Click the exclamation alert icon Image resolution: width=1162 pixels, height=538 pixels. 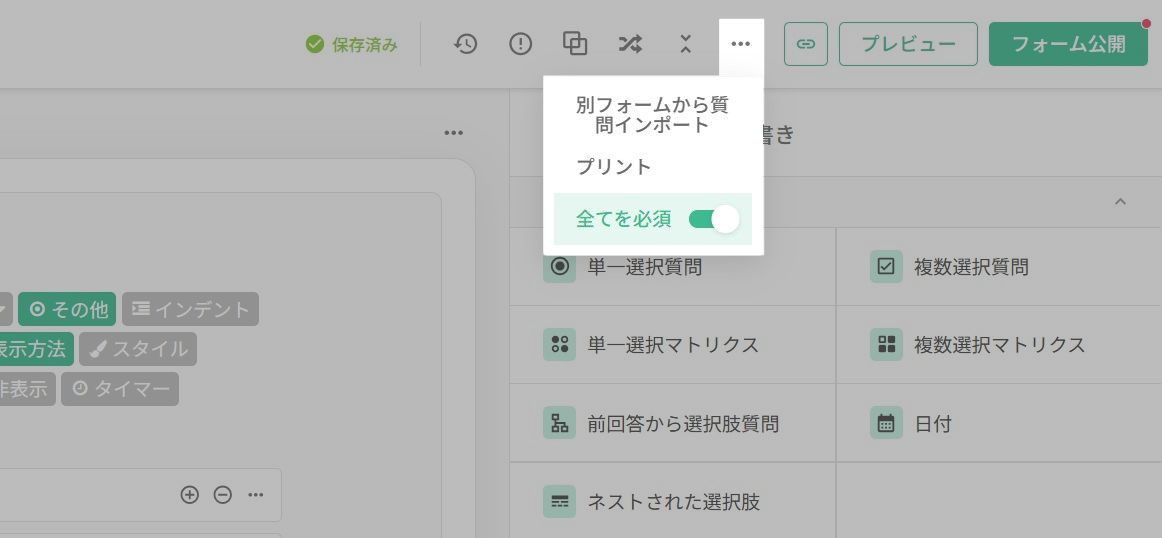[521, 44]
